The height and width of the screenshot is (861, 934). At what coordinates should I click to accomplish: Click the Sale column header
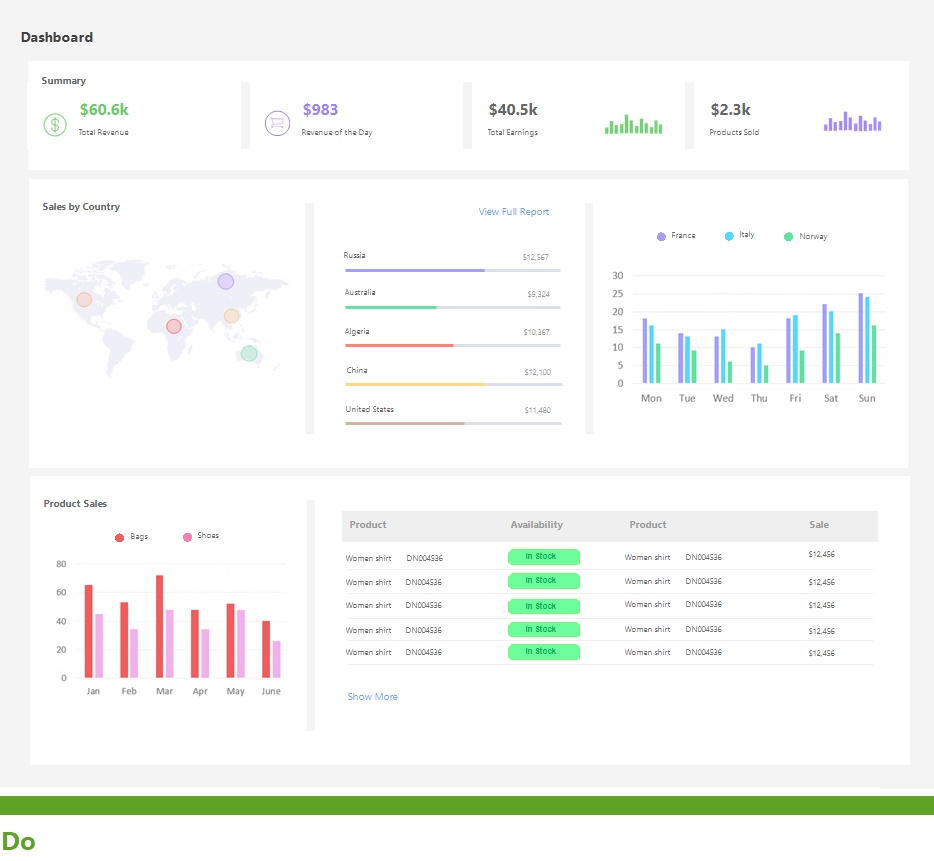point(818,525)
